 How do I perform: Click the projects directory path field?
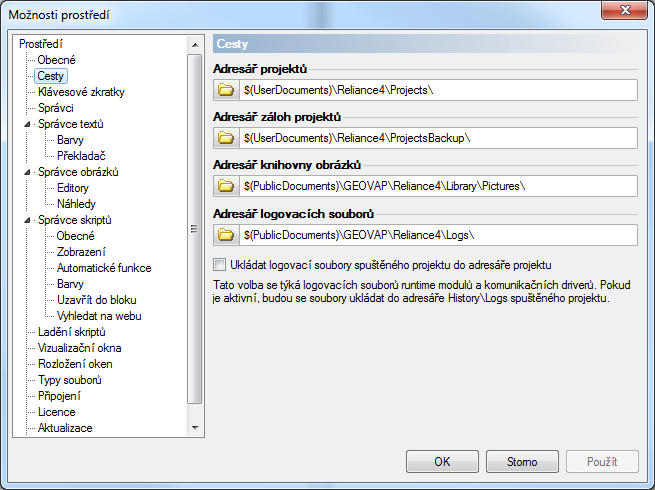pyautogui.click(x=437, y=90)
